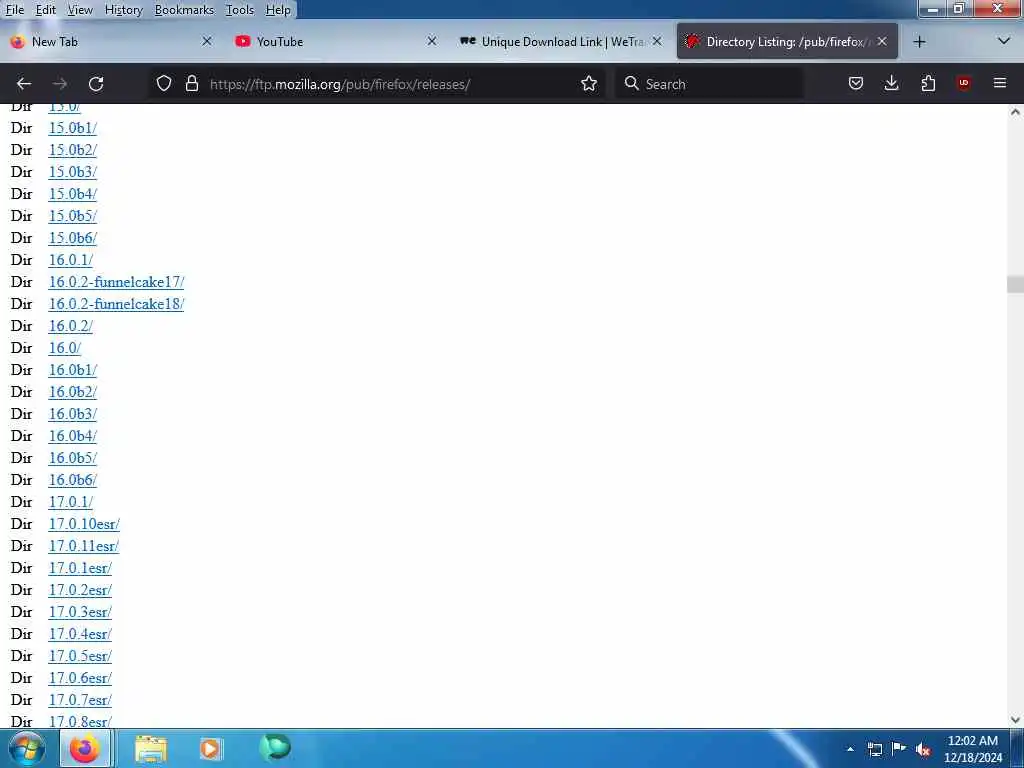
Task: Open tracking protection shield icon
Action: point(164,84)
